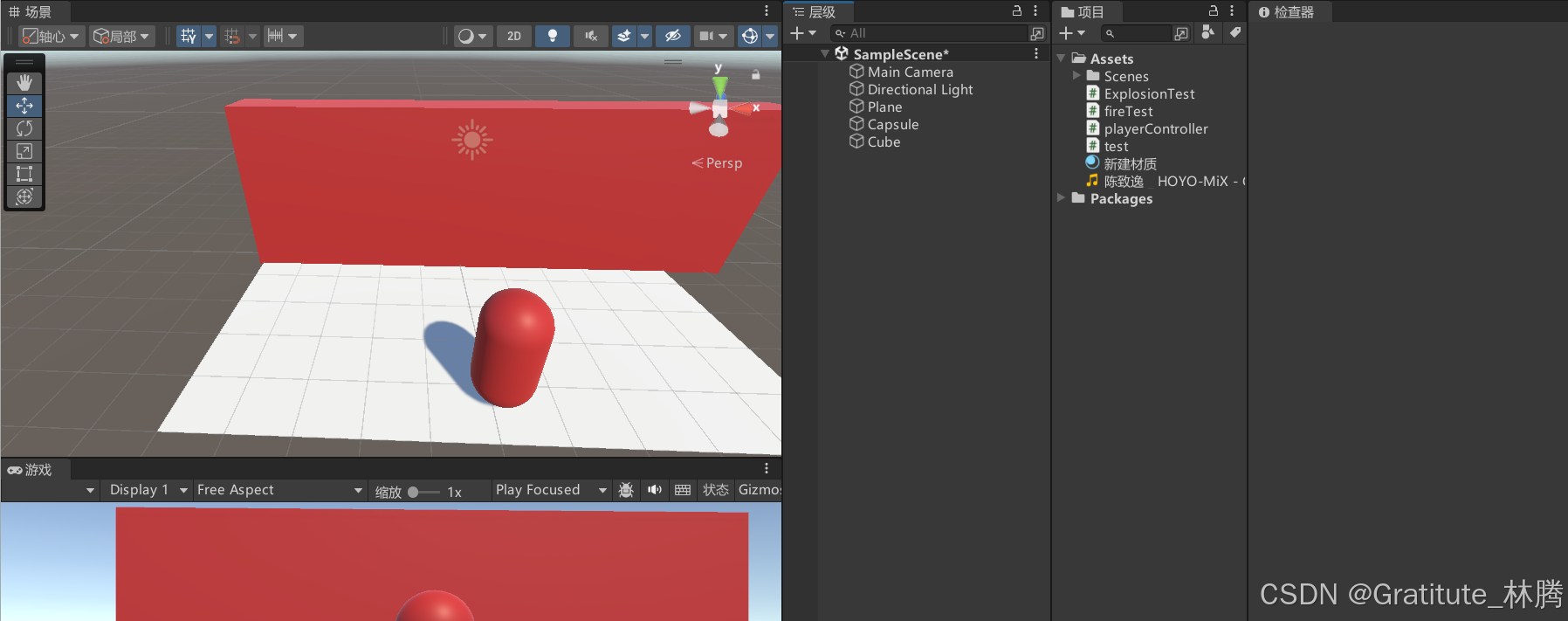The image size is (1568, 621).
Task: Open the draw mode shading dropdown
Action: (x=472, y=36)
